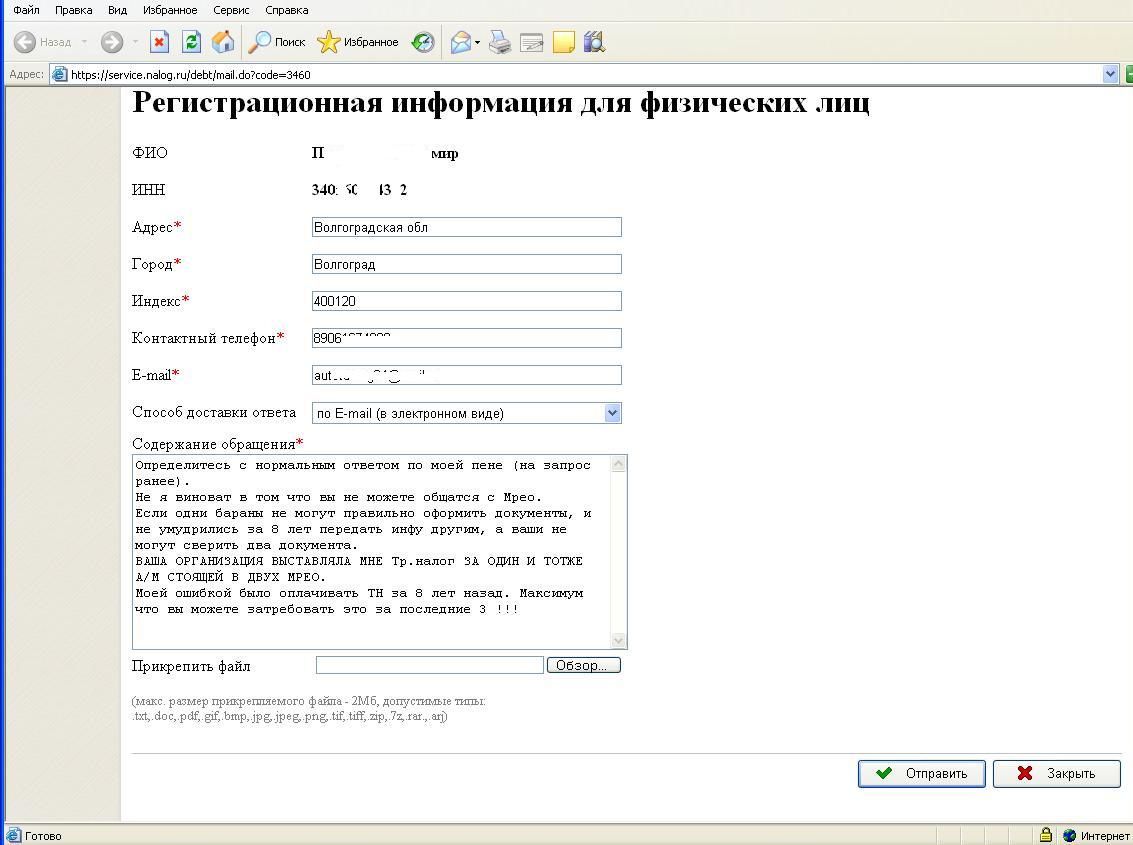Viewport: 1133px width, 845px height.
Task: Click into the Индекс input field
Action: pos(466,301)
